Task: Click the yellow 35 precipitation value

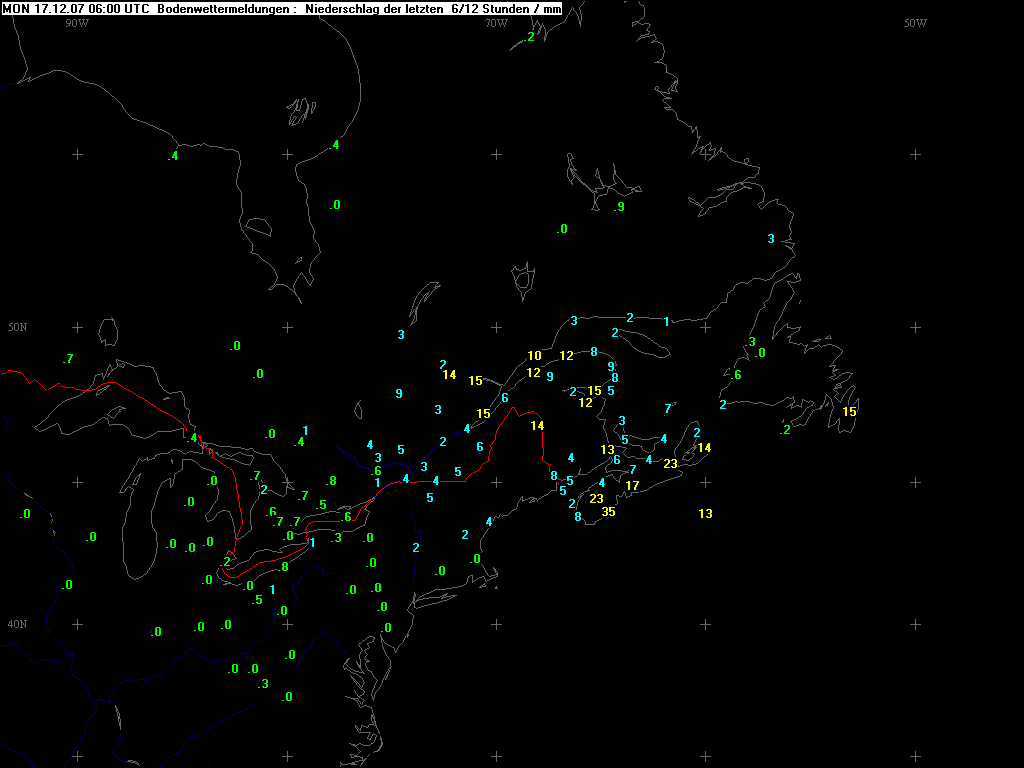Action: tap(608, 512)
